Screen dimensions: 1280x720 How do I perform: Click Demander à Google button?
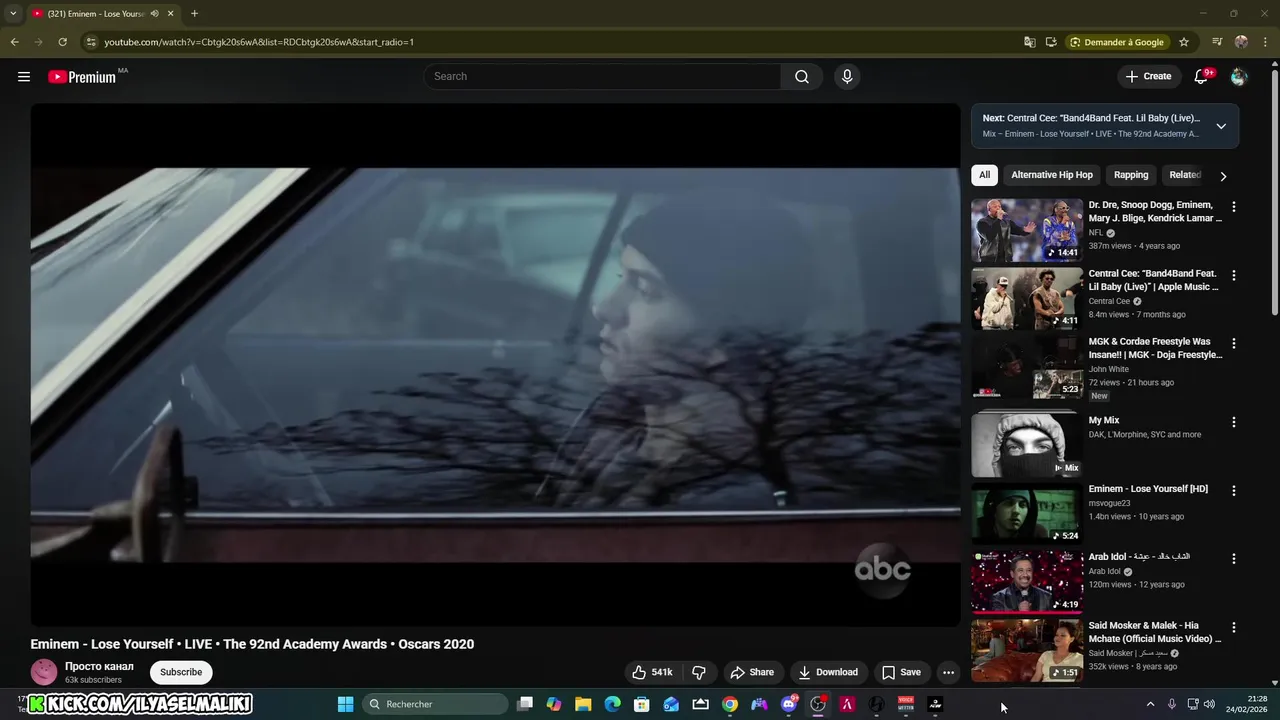point(1116,42)
